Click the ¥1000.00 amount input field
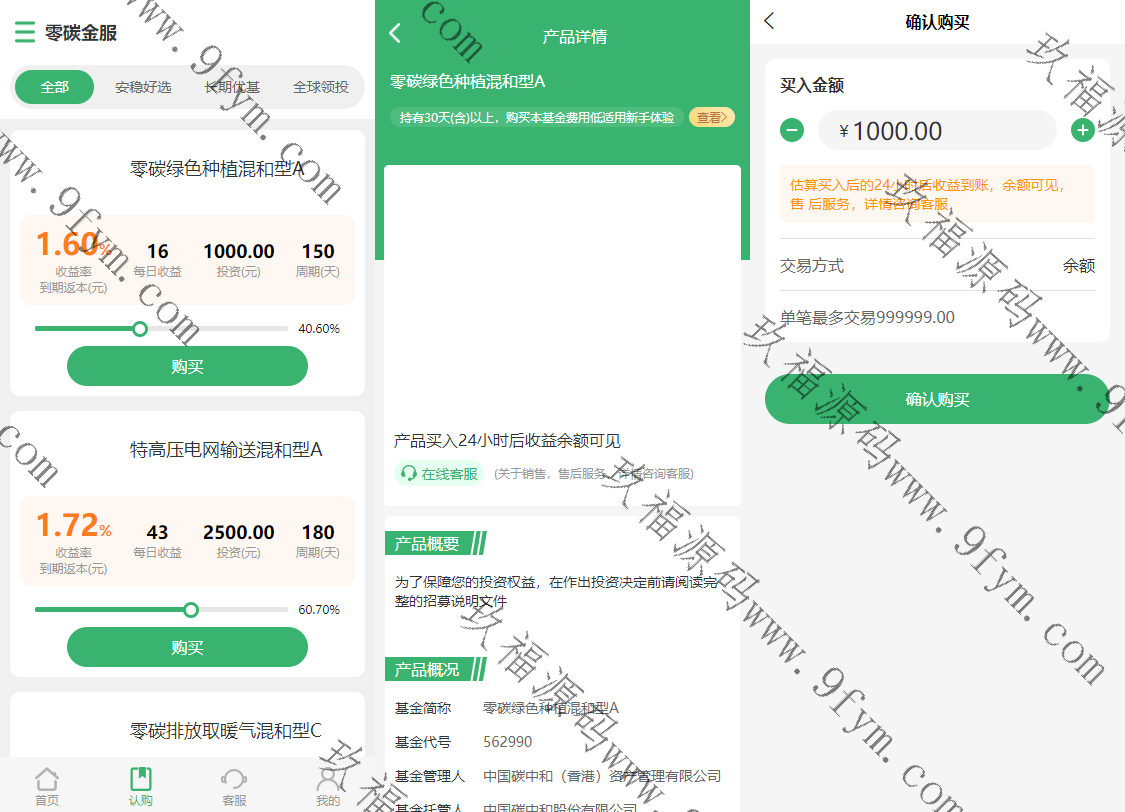The height and width of the screenshot is (812, 1125). coord(937,131)
